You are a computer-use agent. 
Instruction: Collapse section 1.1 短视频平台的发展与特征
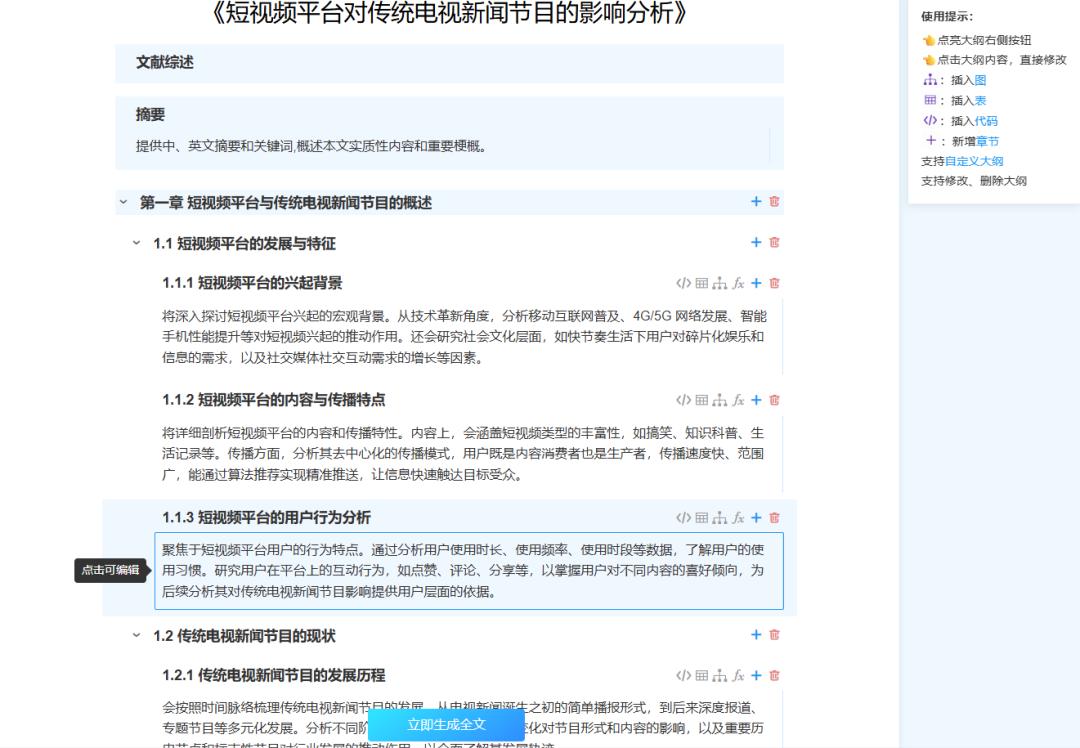136,242
